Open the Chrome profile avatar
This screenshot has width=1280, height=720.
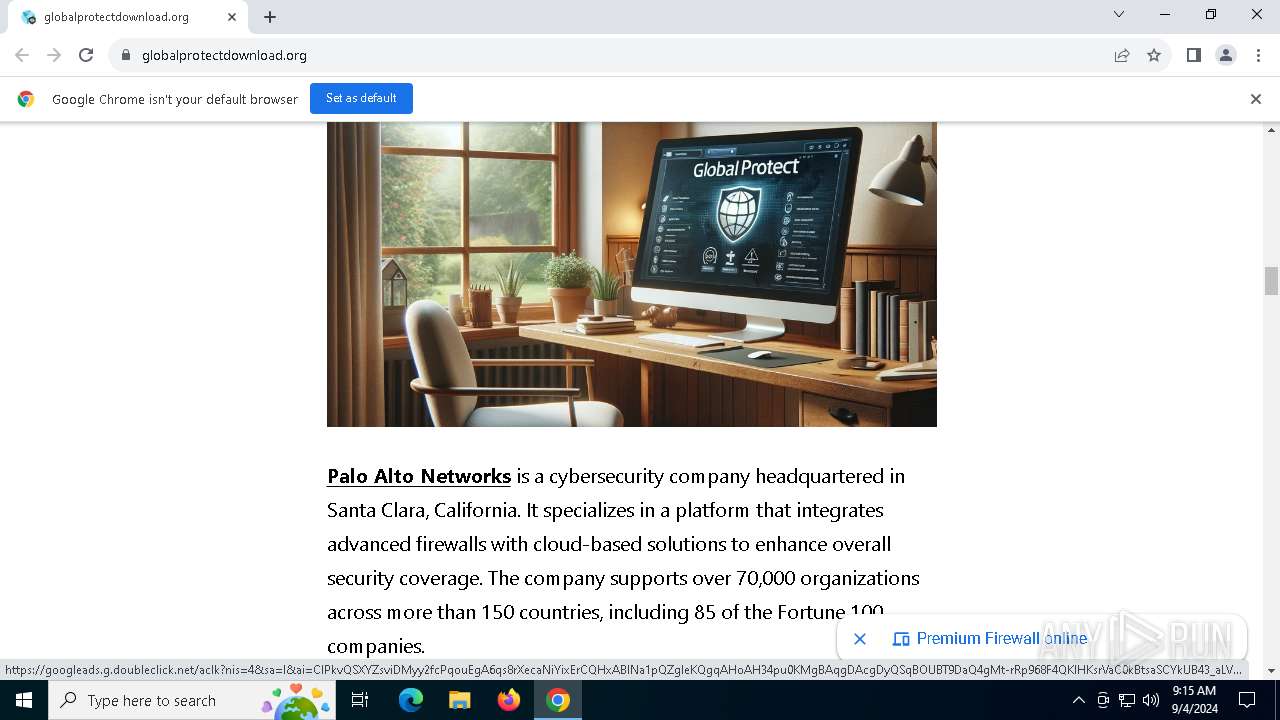(x=1226, y=55)
